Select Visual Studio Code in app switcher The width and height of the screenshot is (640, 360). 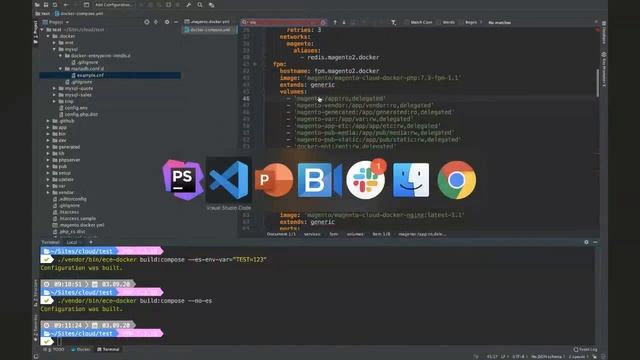tap(229, 180)
